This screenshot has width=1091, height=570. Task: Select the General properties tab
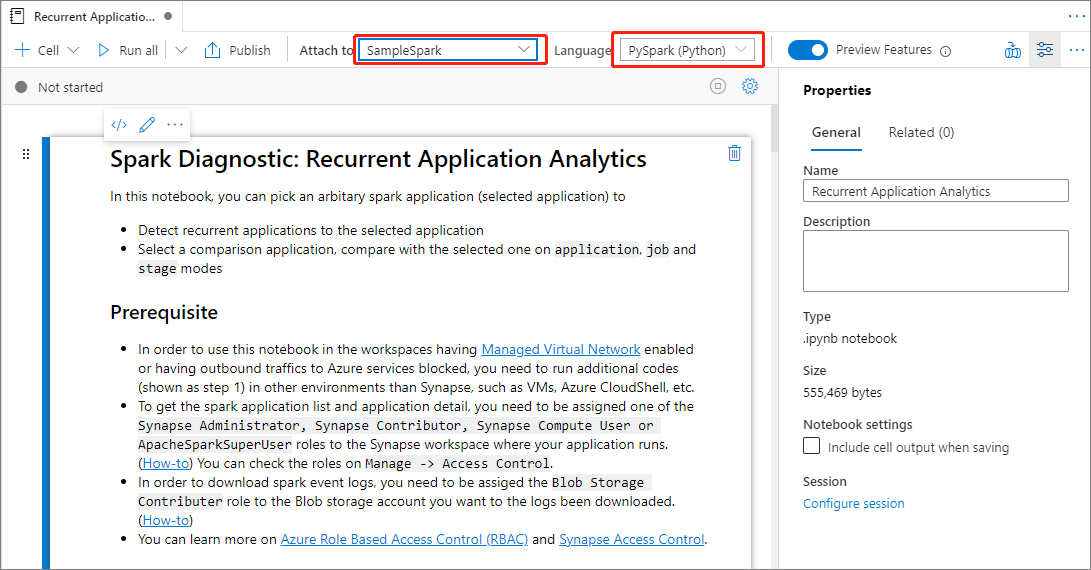[836, 132]
